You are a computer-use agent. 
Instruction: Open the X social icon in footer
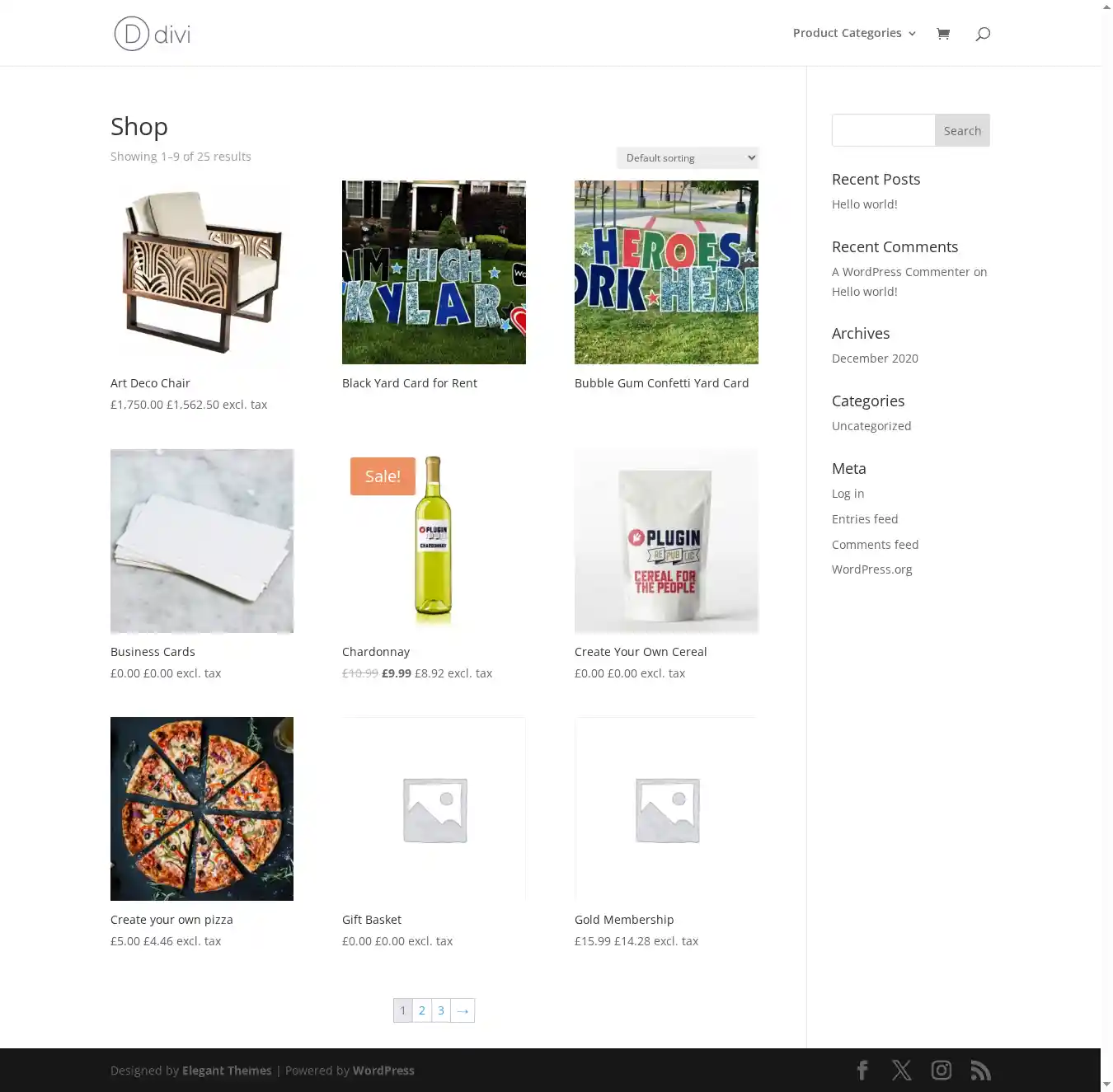(x=902, y=1070)
